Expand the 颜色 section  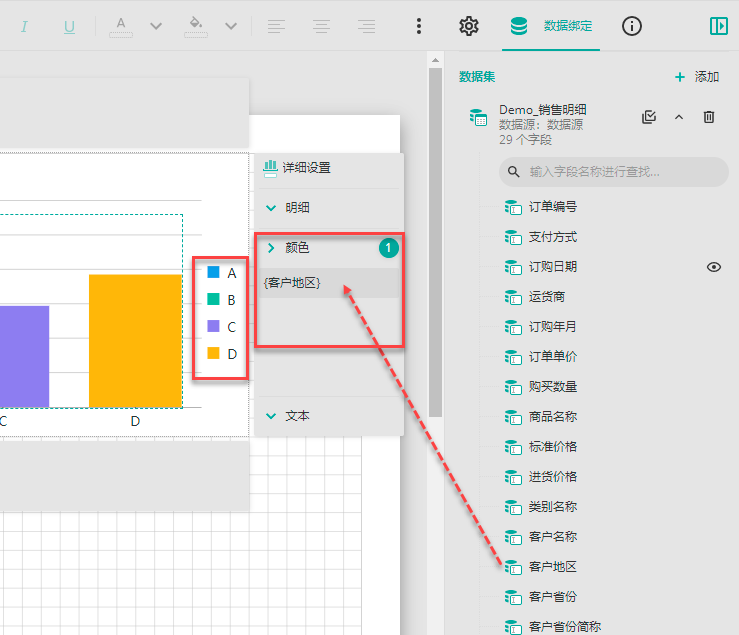[x=270, y=247]
